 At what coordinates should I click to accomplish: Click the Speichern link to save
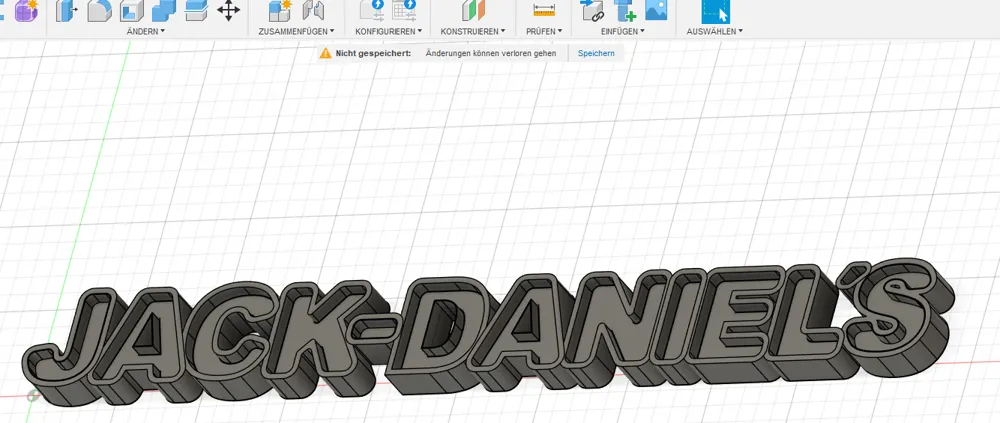596,54
